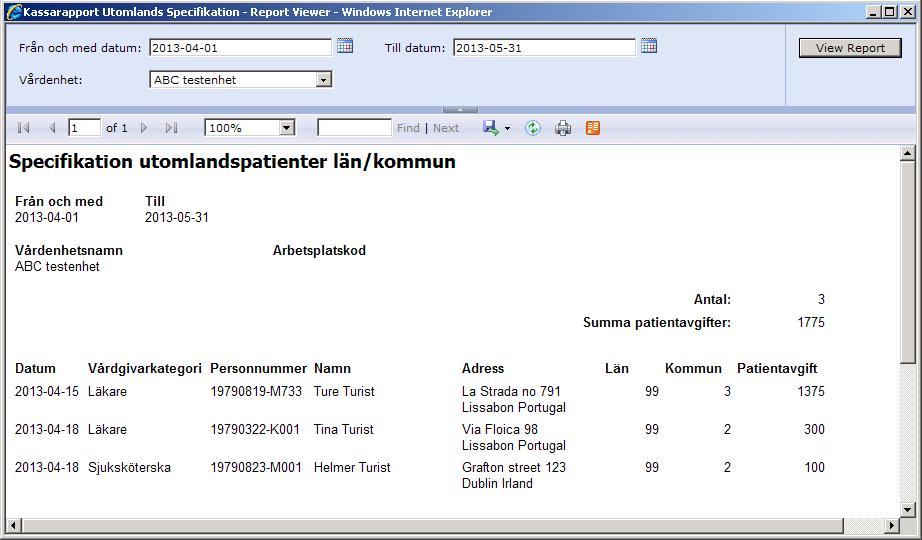Screen dimensions: 922x540
Task: Go to next report page
Action: coord(144,128)
